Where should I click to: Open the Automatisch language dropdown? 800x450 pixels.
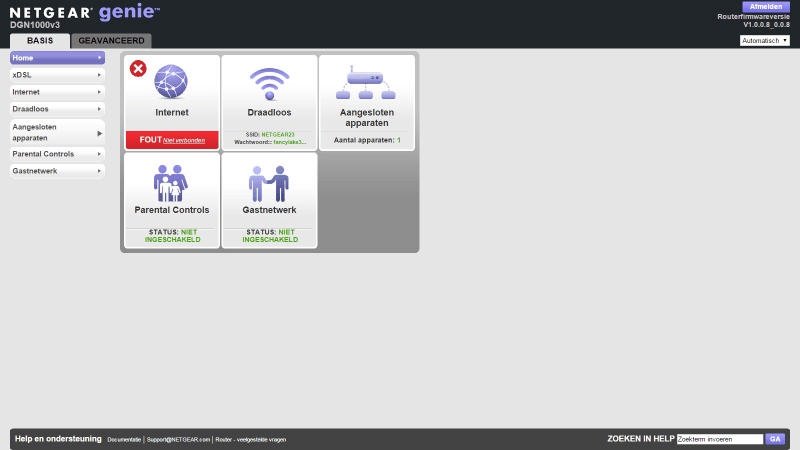[765, 40]
